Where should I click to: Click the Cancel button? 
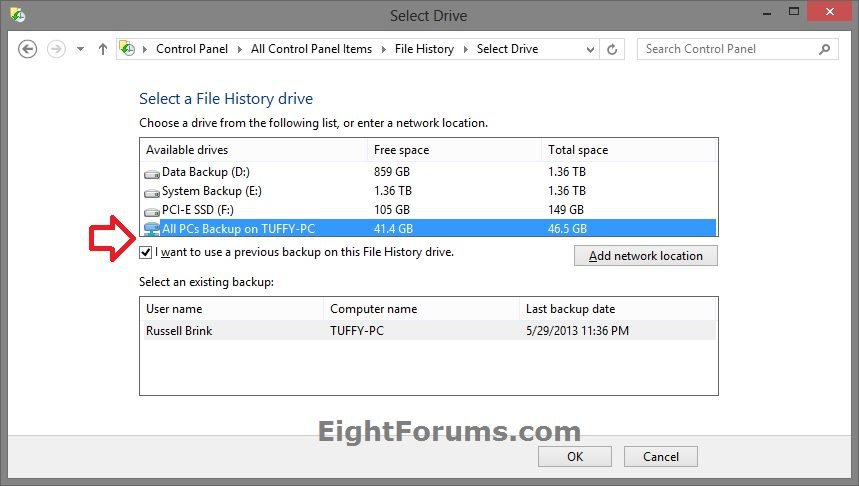click(660, 457)
